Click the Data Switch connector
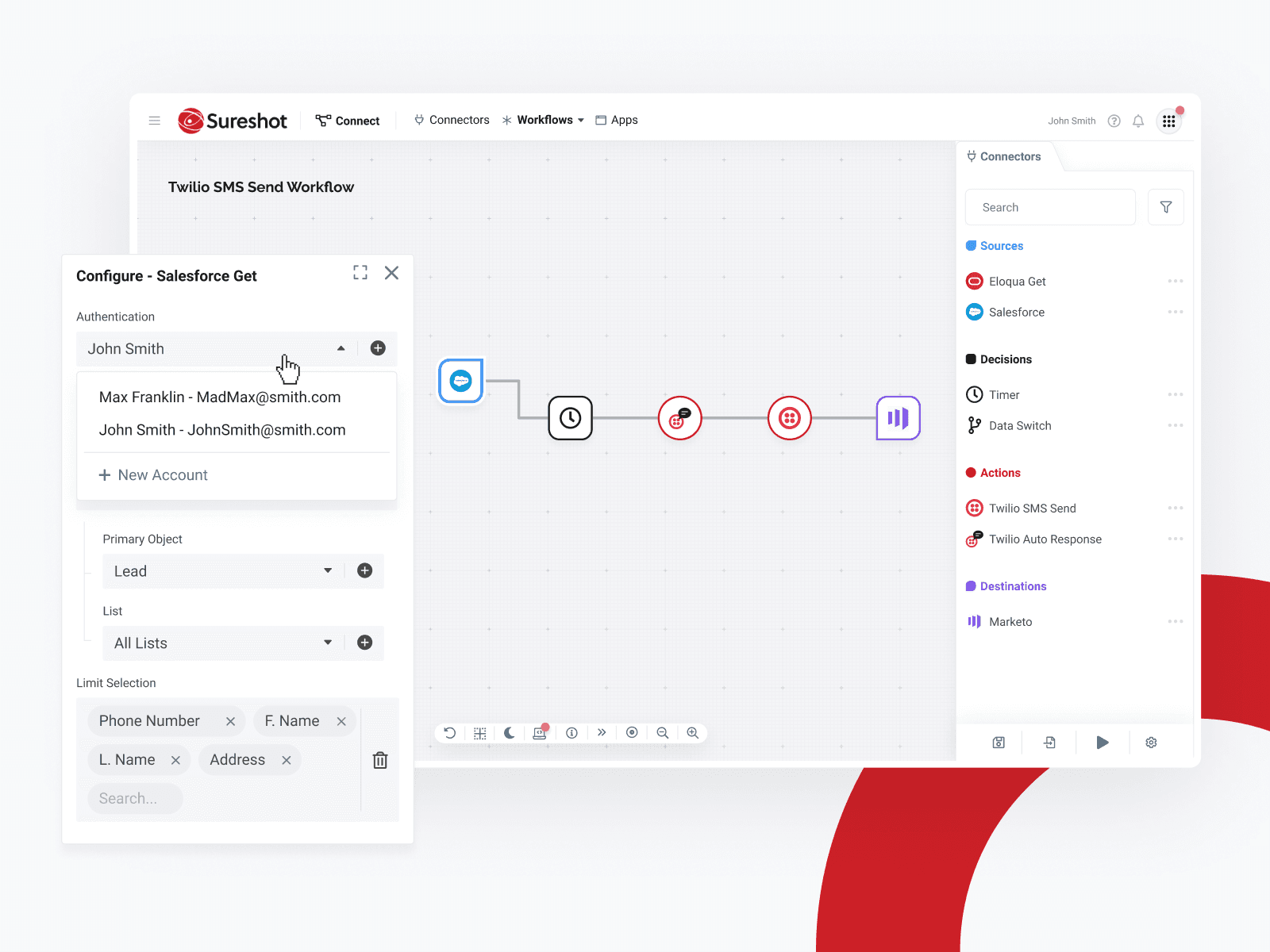The width and height of the screenshot is (1270, 952). pyautogui.click(x=1020, y=425)
